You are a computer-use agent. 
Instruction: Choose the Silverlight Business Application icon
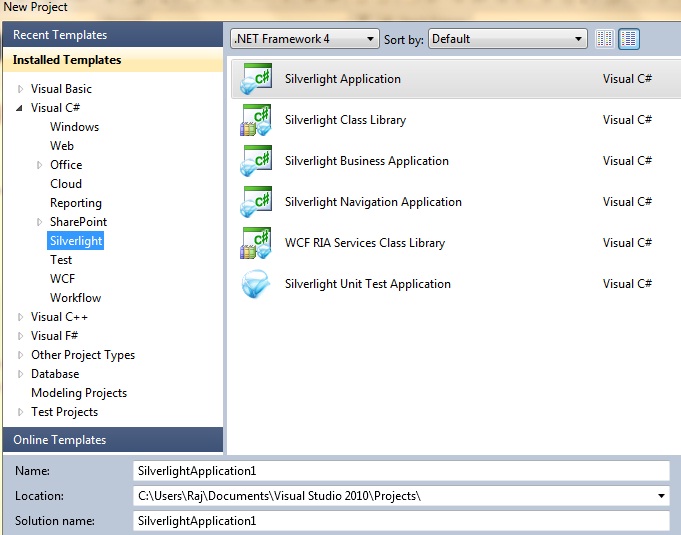[256, 161]
